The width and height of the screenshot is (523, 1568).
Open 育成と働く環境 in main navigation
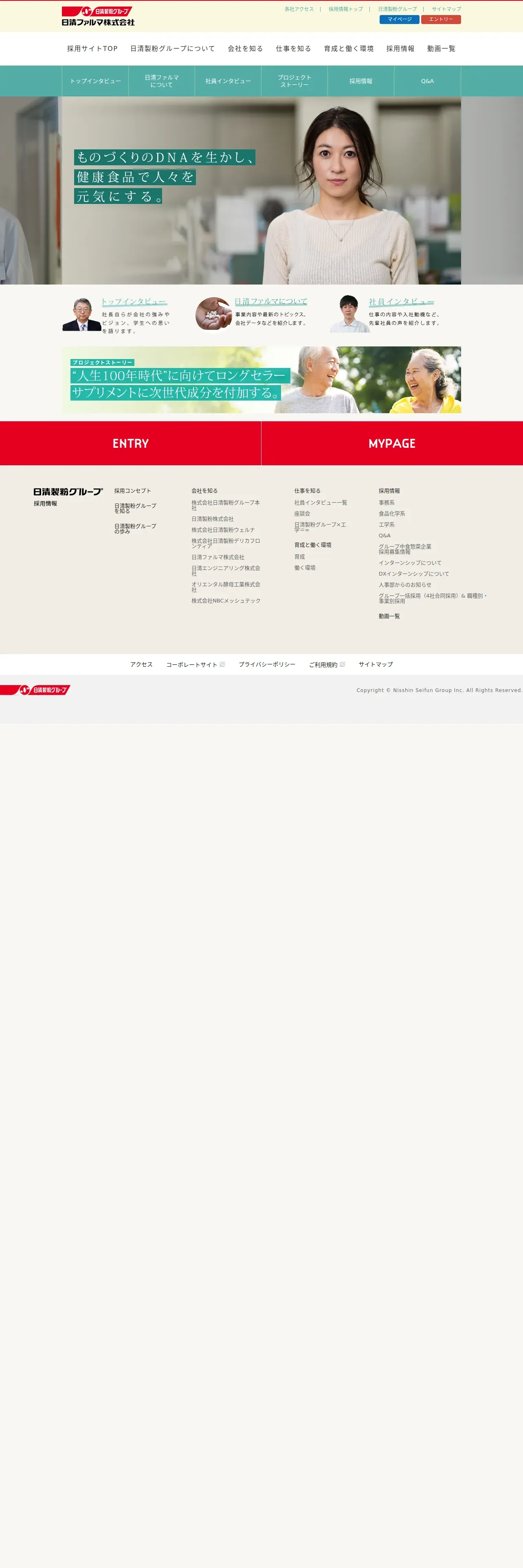coord(349,49)
